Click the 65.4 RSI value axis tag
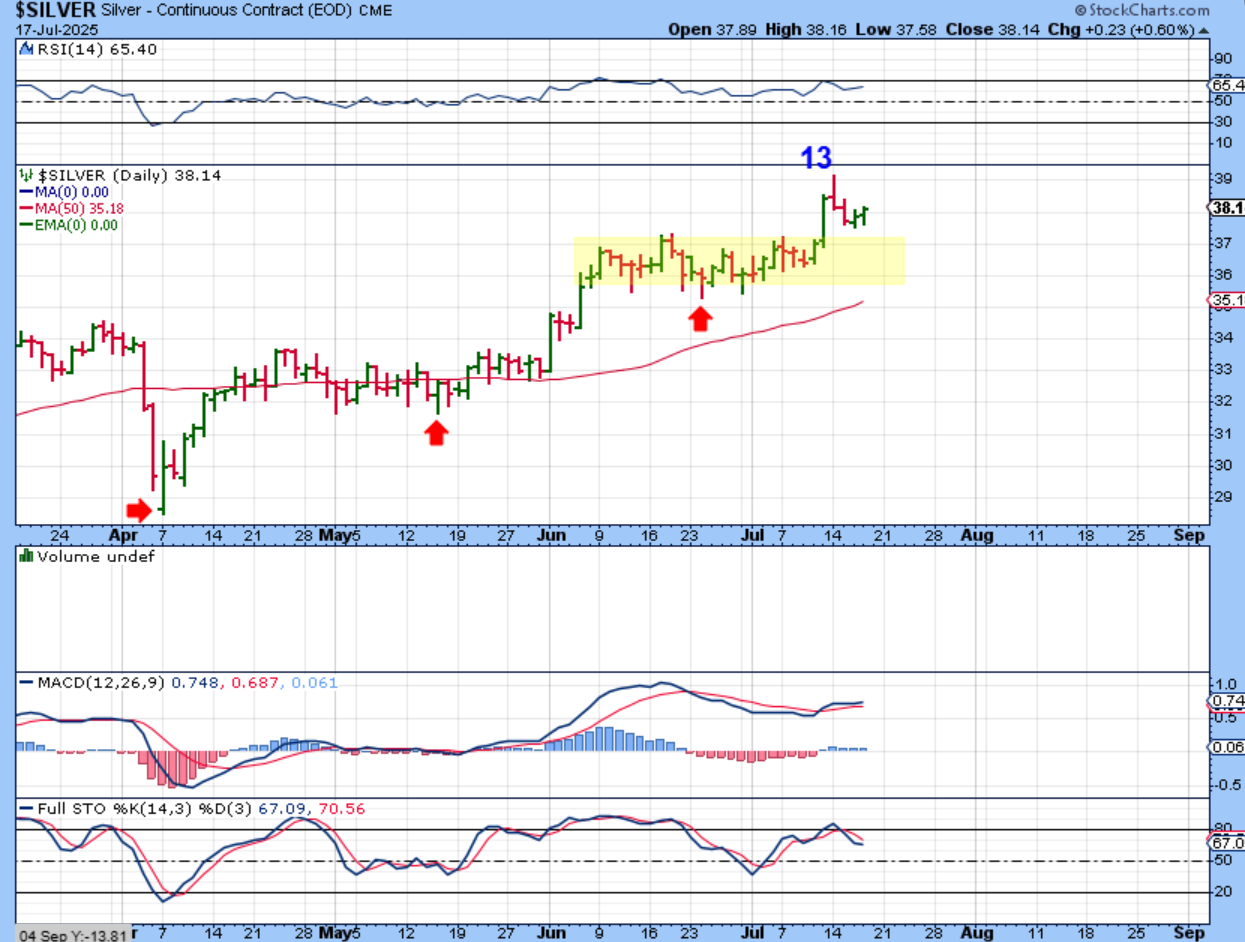The image size is (1245, 942). tap(1226, 86)
